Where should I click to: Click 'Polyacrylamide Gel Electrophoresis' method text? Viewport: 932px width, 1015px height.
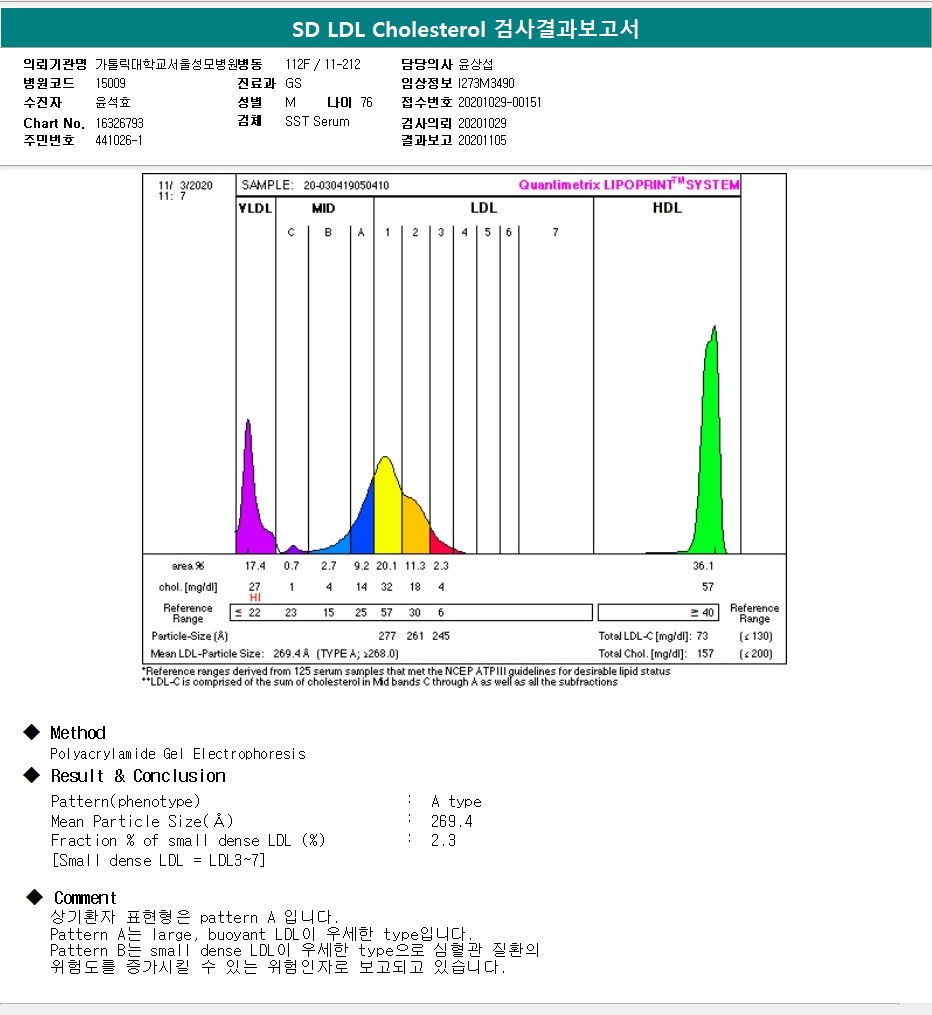pos(178,754)
